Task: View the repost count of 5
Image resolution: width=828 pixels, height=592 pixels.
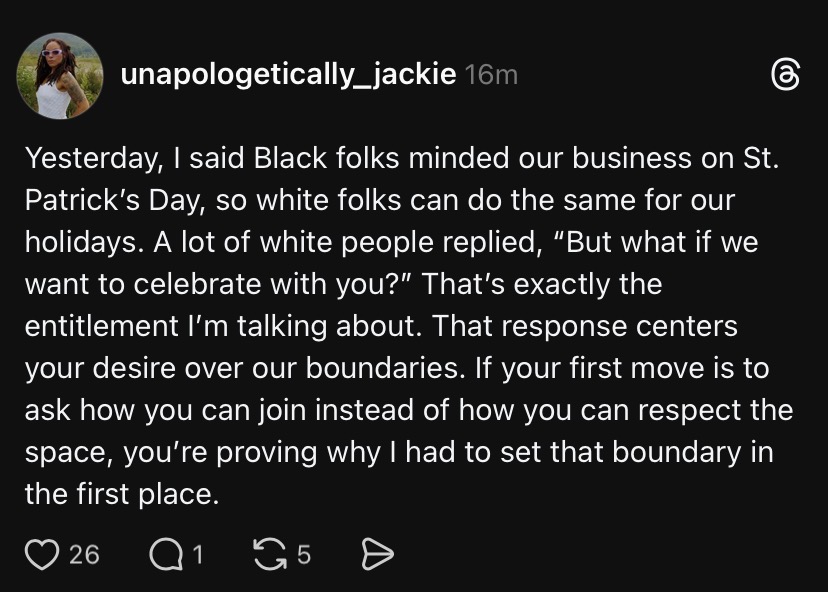Action: [x=304, y=555]
